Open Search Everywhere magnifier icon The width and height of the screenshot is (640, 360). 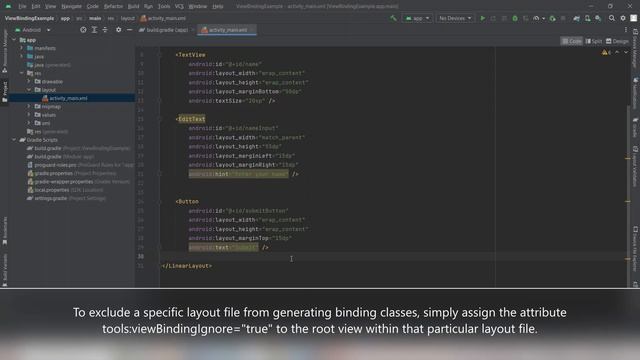pyautogui.click(x=611, y=18)
